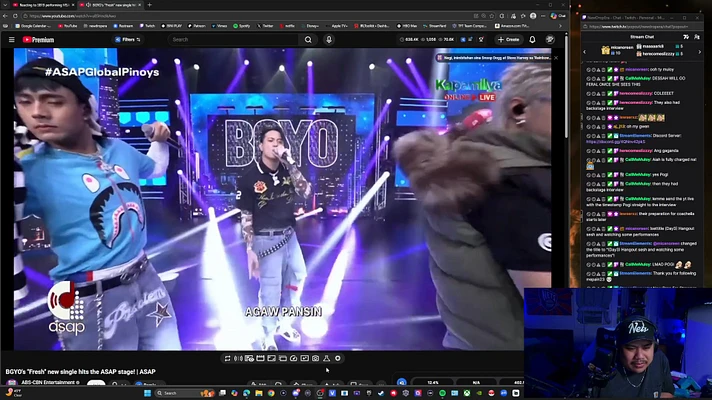The width and height of the screenshot is (712, 400).
Task: Open the StreamYard bookmark
Action: [435, 26]
